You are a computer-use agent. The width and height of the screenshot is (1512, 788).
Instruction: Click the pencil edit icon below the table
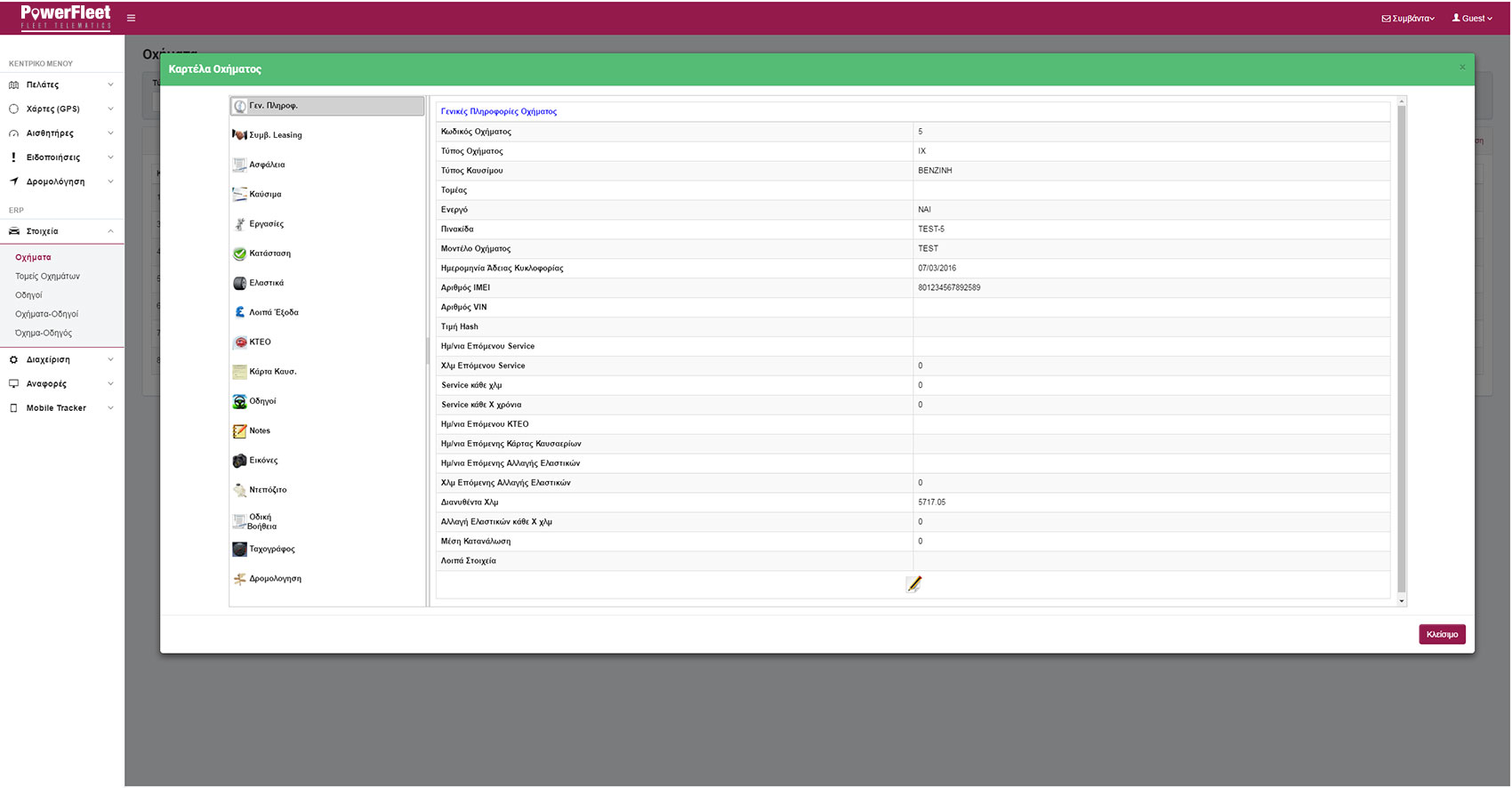coord(913,584)
